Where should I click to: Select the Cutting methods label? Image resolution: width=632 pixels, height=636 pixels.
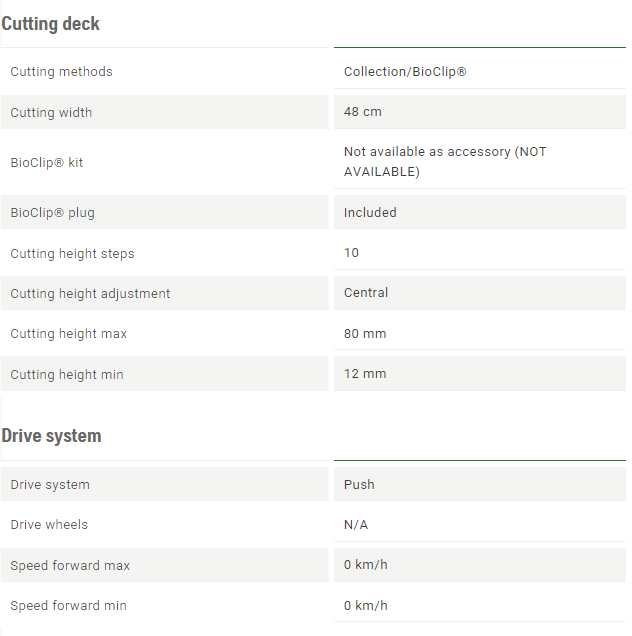(62, 72)
